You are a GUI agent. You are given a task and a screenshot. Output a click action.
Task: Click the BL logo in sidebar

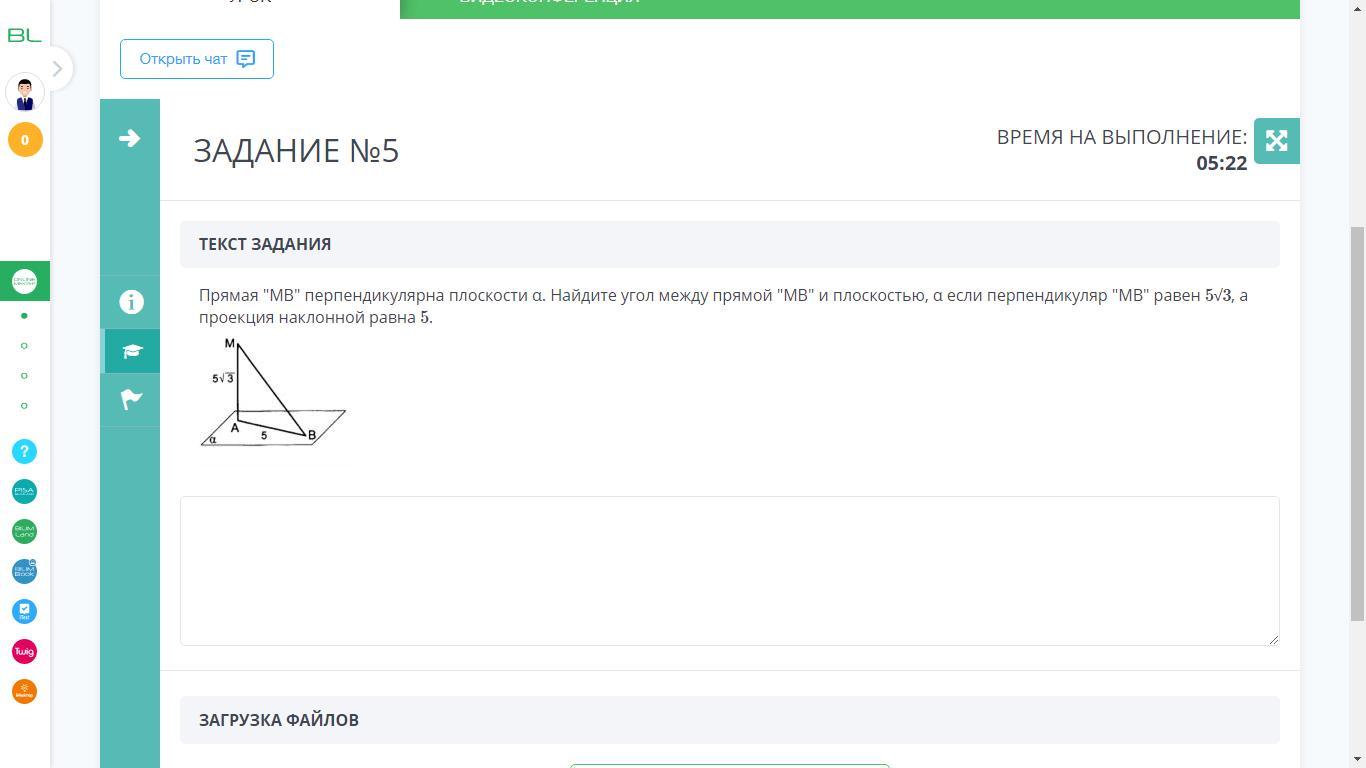coord(24,35)
